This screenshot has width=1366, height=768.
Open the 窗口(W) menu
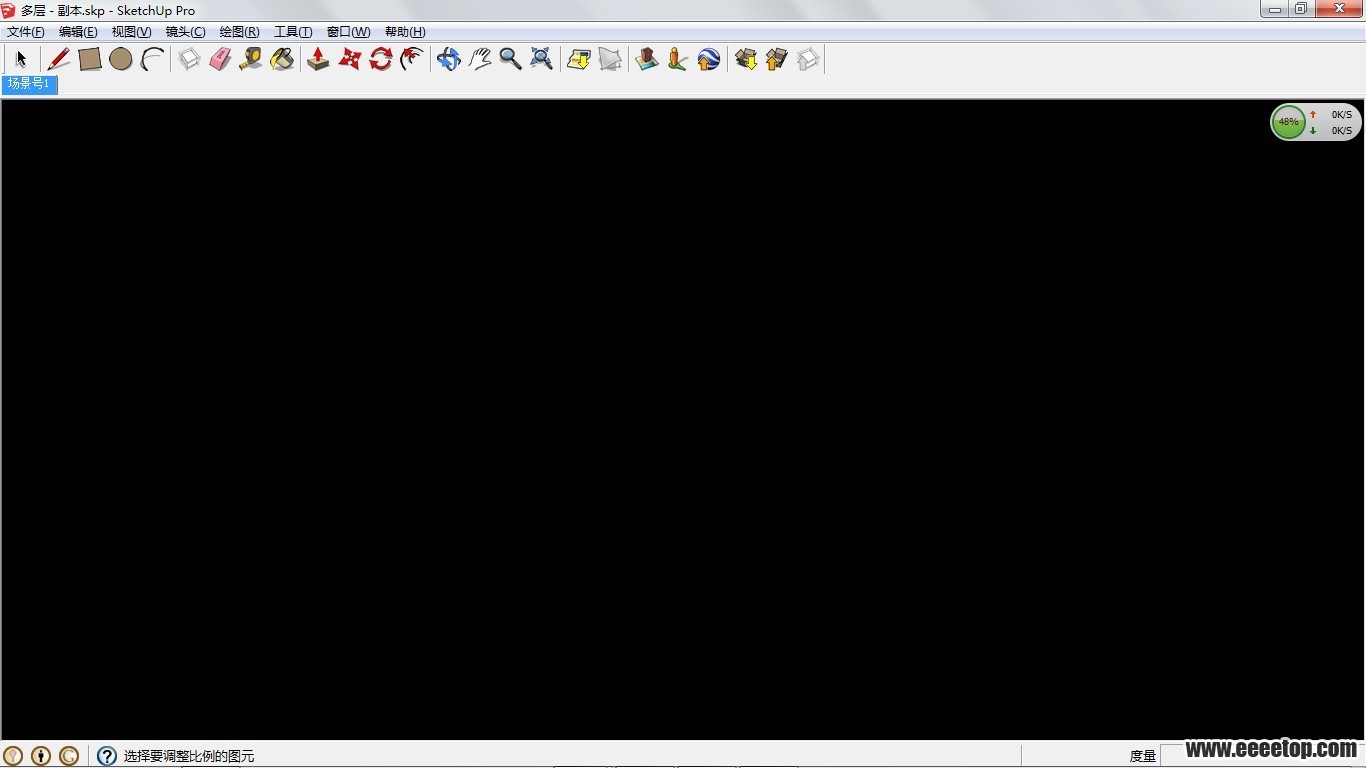click(x=348, y=32)
